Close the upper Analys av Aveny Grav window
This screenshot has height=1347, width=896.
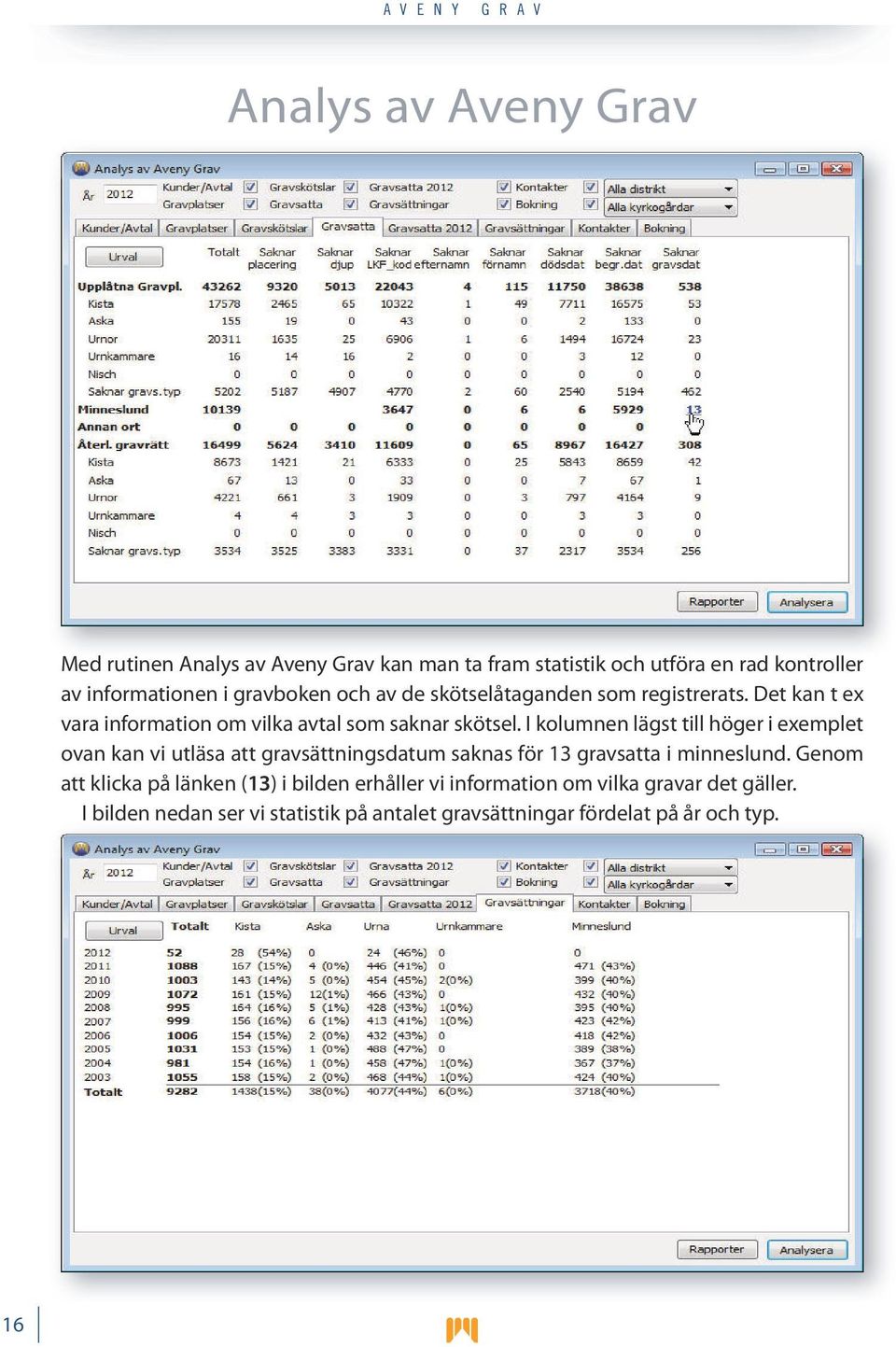point(836,169)
